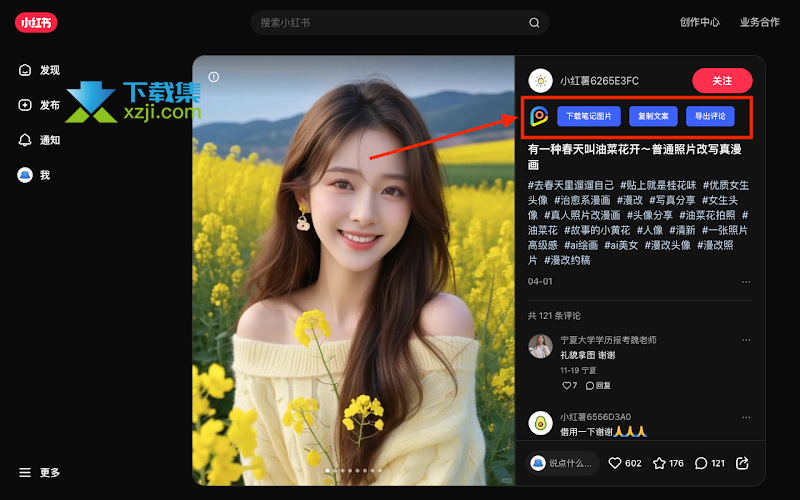
Task: Reply to the 礼貌拿图 谢谢 comment
Action: (598, 385)
